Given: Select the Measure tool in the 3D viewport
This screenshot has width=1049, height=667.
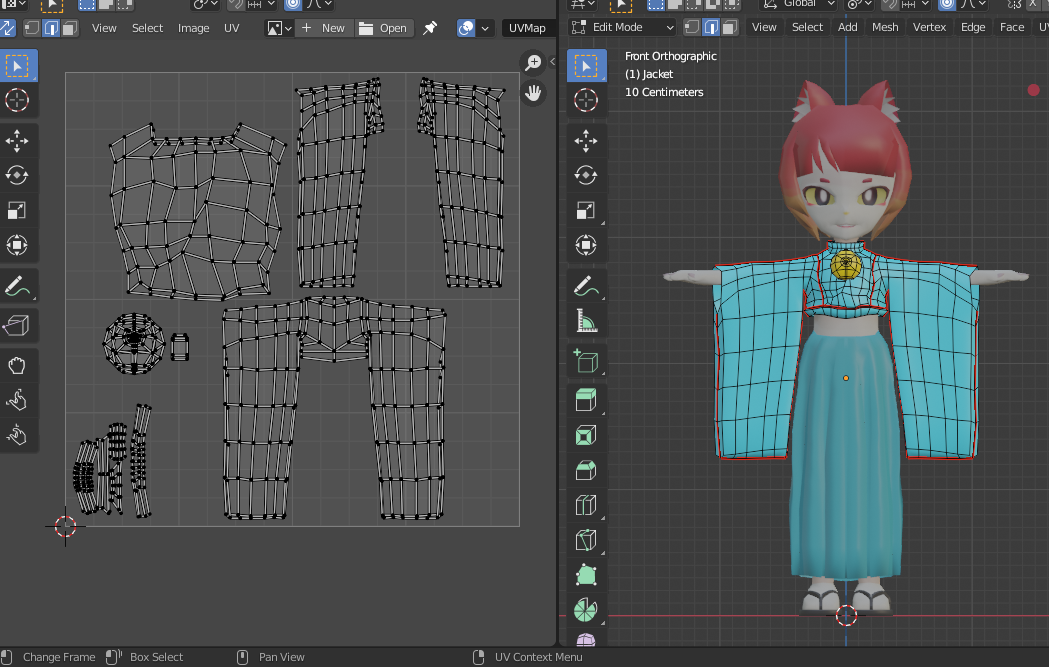Looking at the screenshot, I should tap(586, 321).
